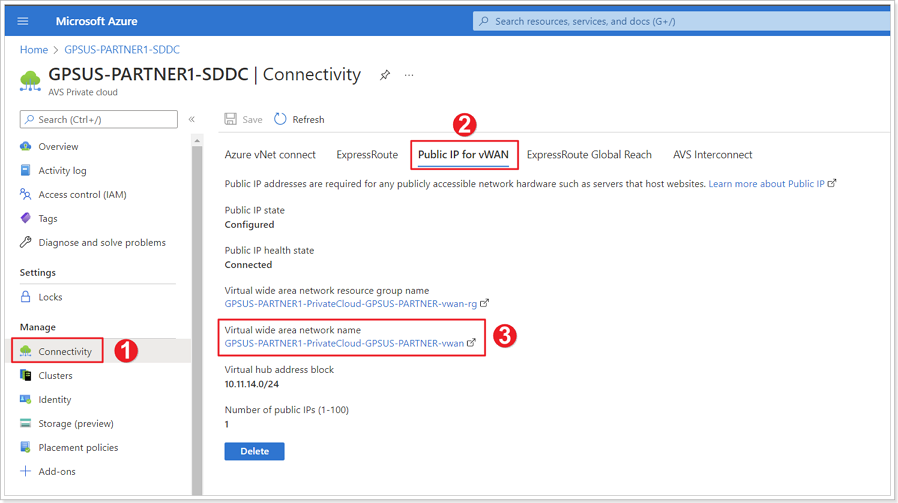Image resolution: width=898 pixels, height=503 pixels.
Task: Focus the sidebar Search (Ctrl+/) field
Action: pyautogui.click(x=99, y=119)
